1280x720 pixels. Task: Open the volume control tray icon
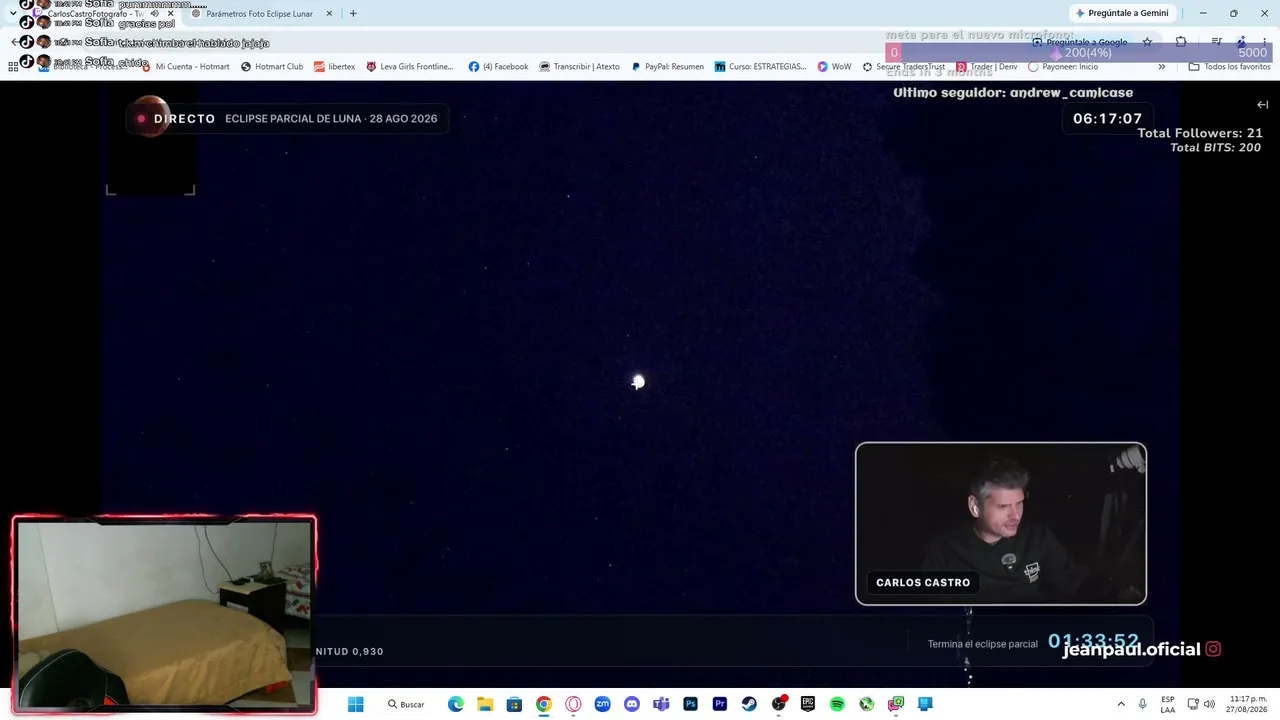click(1209, 704)
